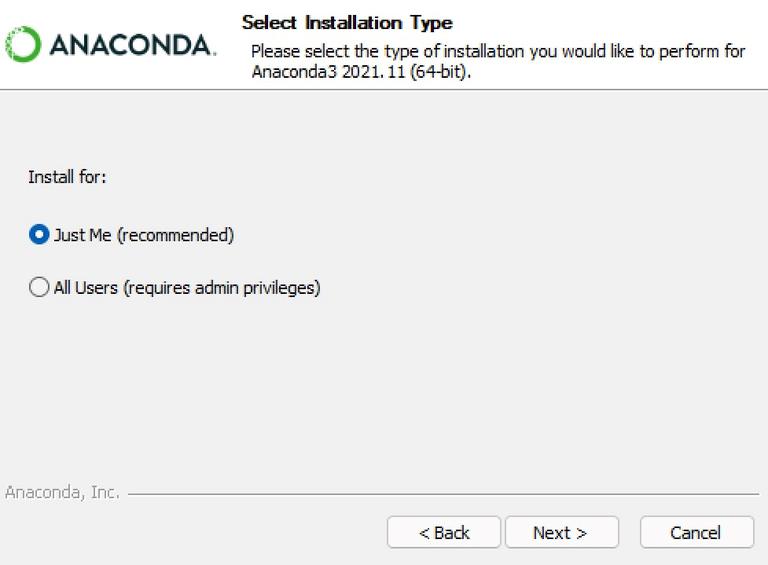The image size is (768, 565).
Task: Proceed with the Next button
Action: pos(561,533)
